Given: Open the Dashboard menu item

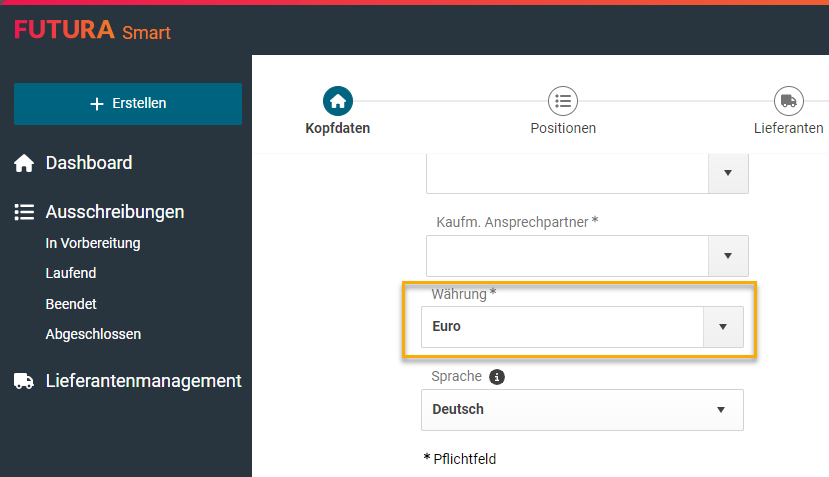Looking at the screenshot, I should pos(89,163).
